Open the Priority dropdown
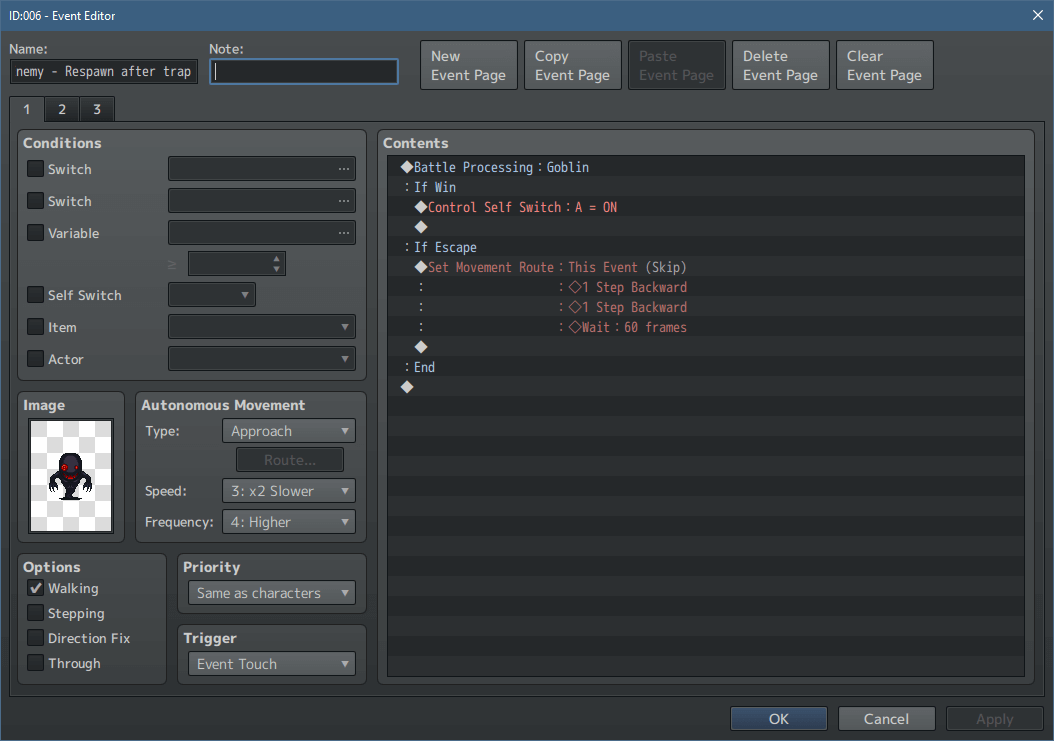The image size is (1054, 741). click(271, 592)
